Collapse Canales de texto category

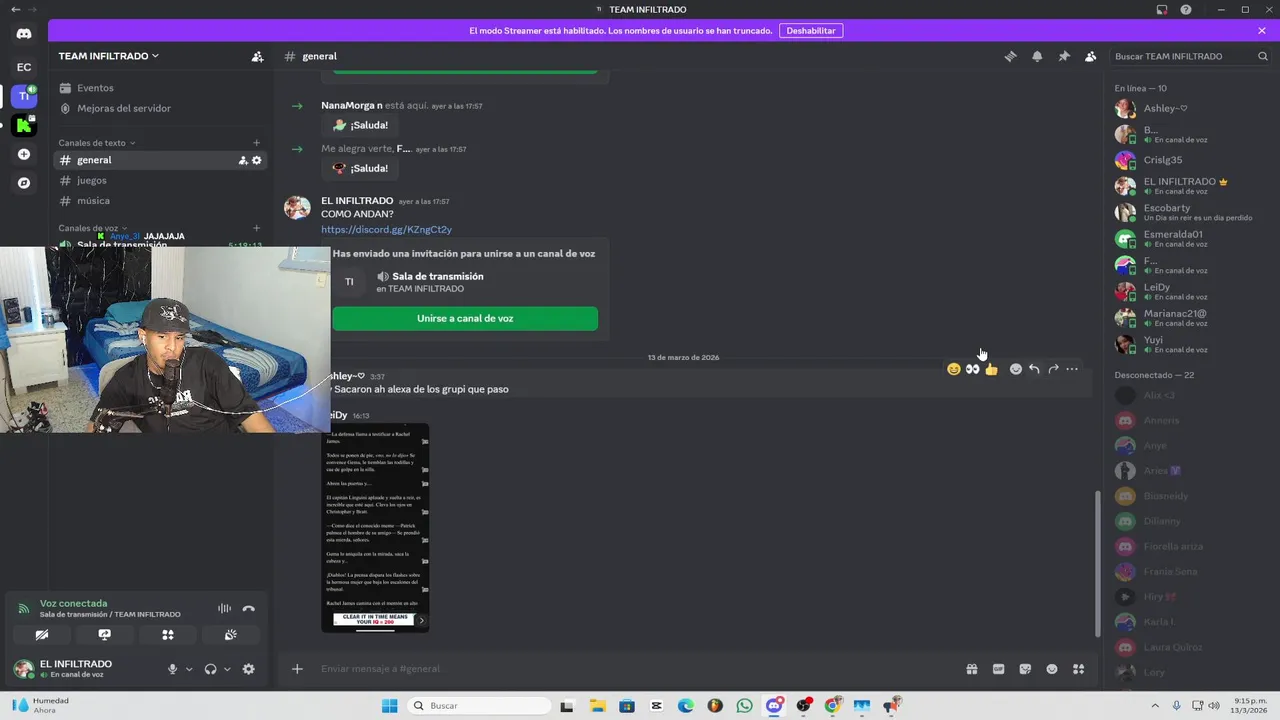96,143
